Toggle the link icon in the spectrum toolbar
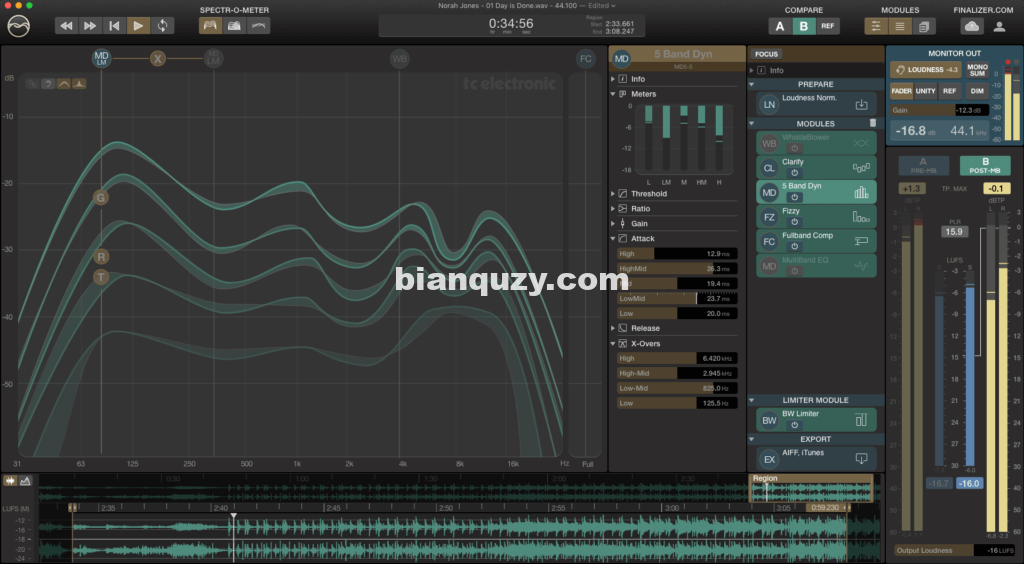 coord(32,84)
